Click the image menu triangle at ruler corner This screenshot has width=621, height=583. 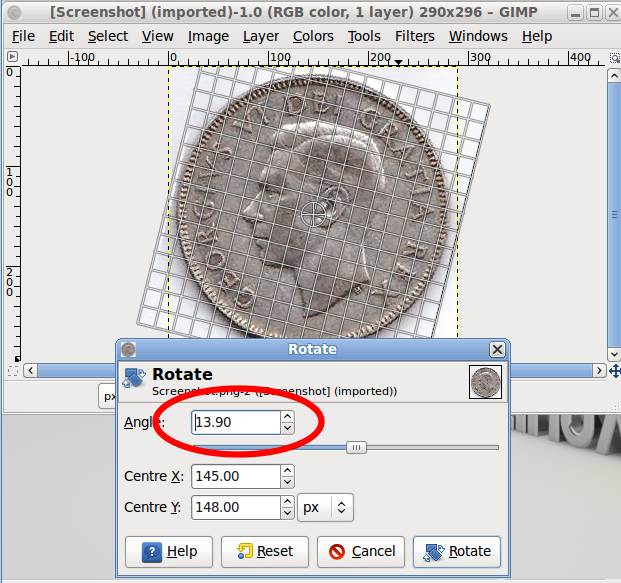click(12, 57)
